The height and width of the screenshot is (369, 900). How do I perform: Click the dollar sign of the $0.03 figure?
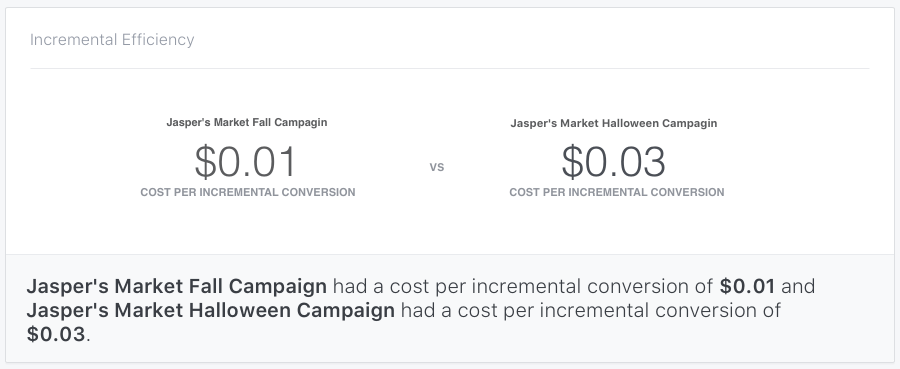tap(572, 161)
